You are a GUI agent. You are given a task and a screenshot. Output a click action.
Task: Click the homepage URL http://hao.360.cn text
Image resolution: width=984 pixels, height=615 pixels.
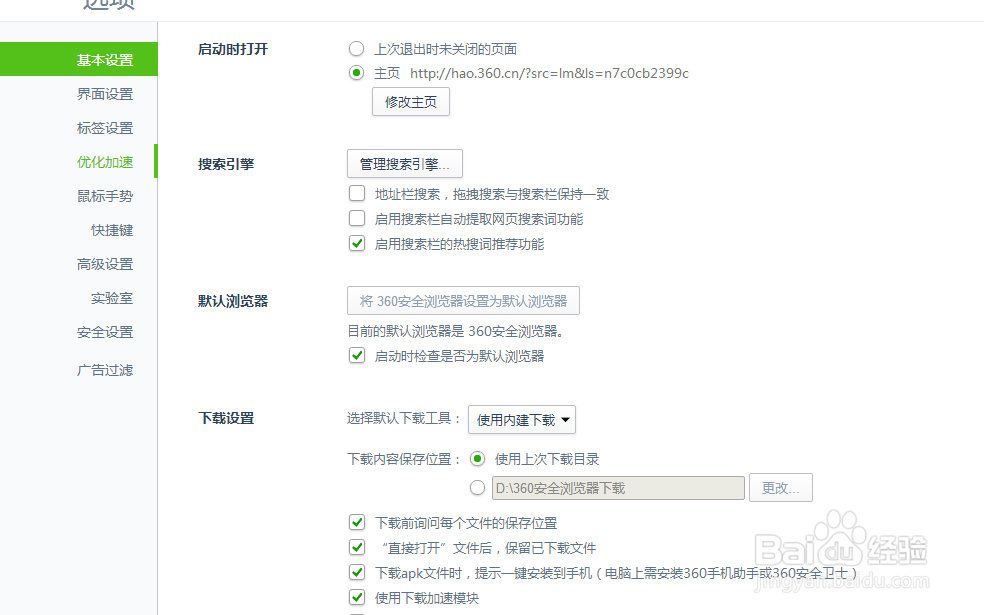click(x=549, y=73)
